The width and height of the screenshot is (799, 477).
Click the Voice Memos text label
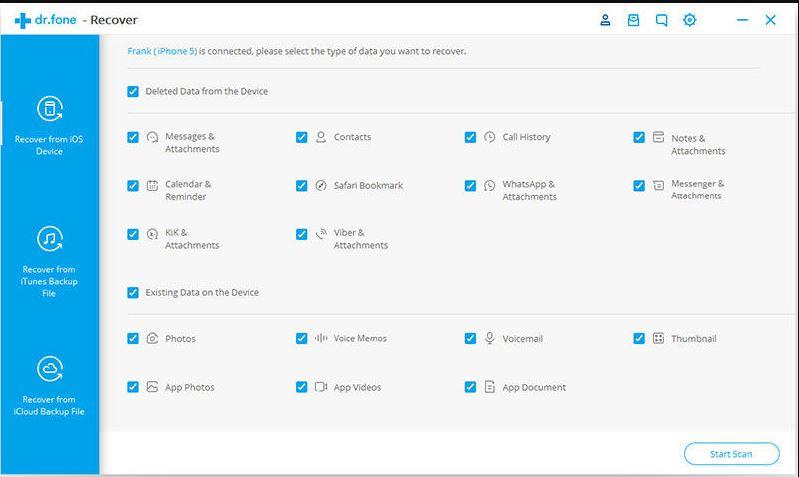click(360, 338)
